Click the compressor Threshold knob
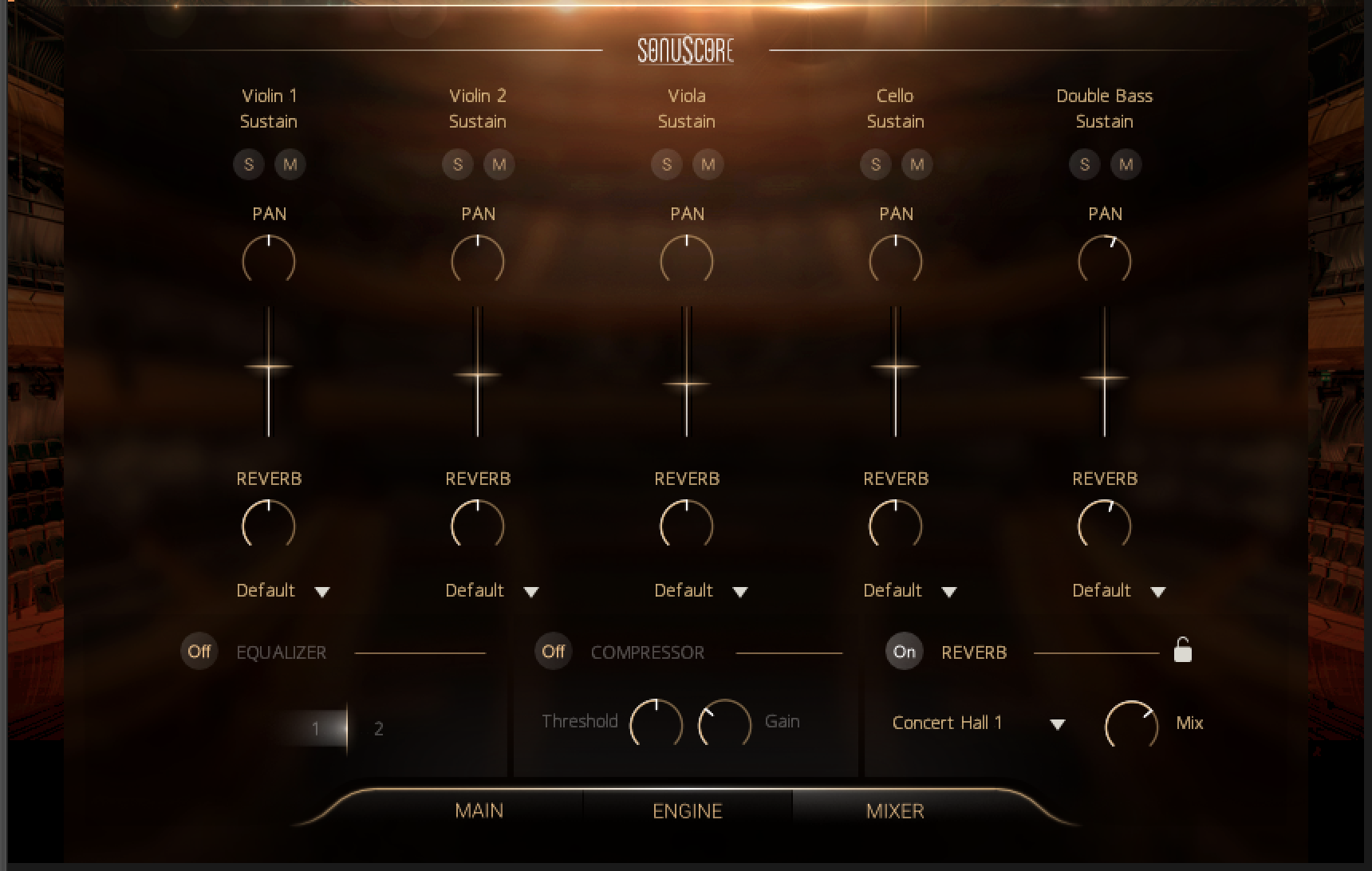 pyautogui.click(x=656, y=723)
